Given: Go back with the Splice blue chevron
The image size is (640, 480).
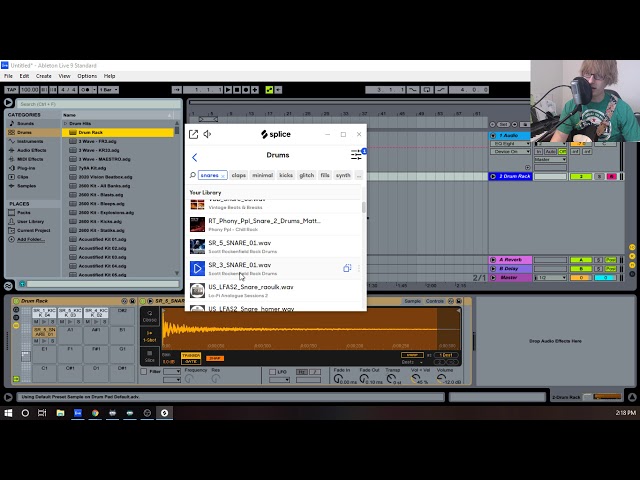Looking at the screenshot, I should coord(195,157).
